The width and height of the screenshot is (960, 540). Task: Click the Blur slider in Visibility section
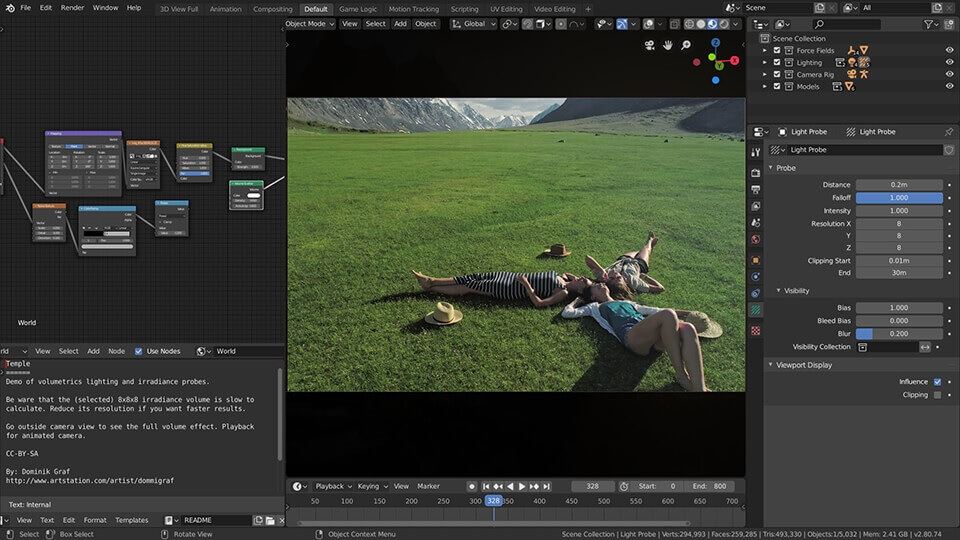pos(898,333)
